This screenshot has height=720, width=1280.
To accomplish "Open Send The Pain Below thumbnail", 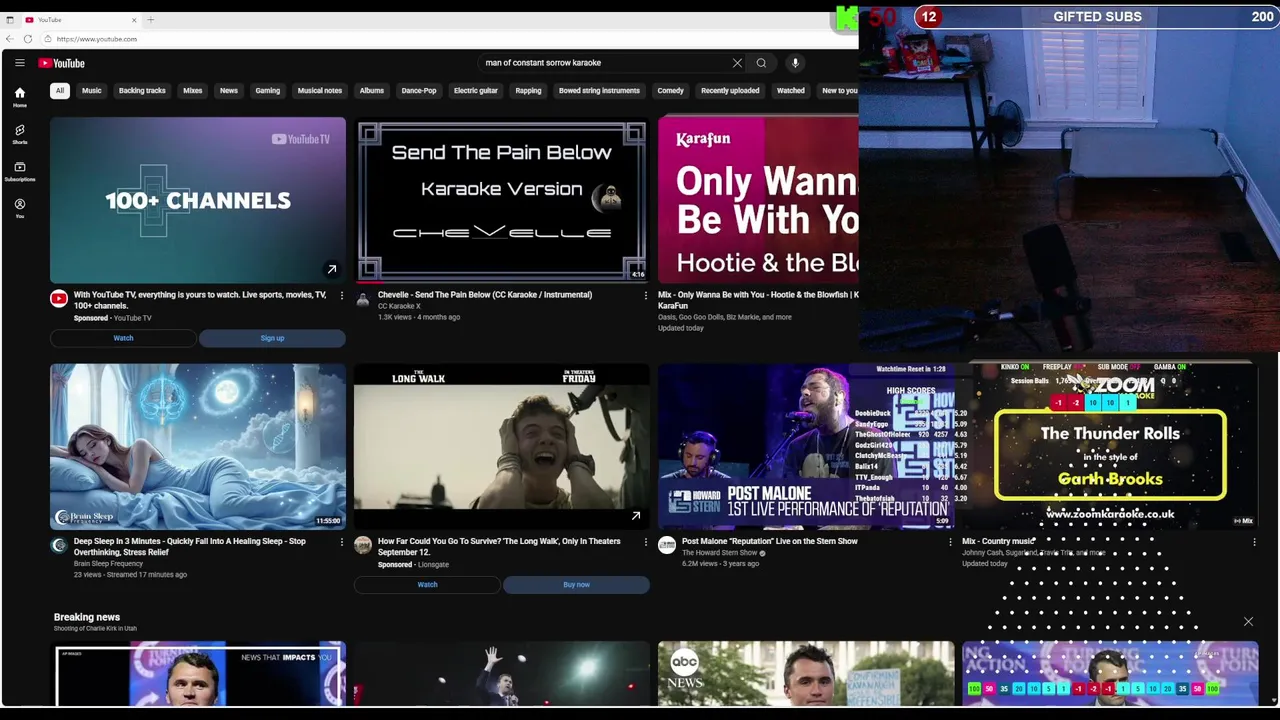I will click(502, 200).
